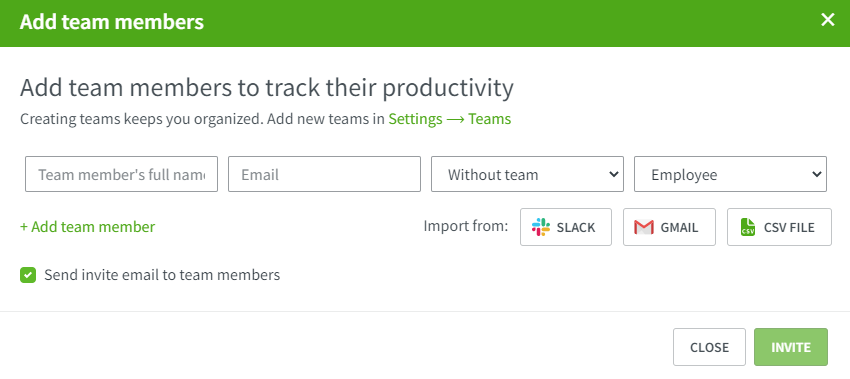Import team members from SLACK
850x379 pixels.
[x=566, y=227]
